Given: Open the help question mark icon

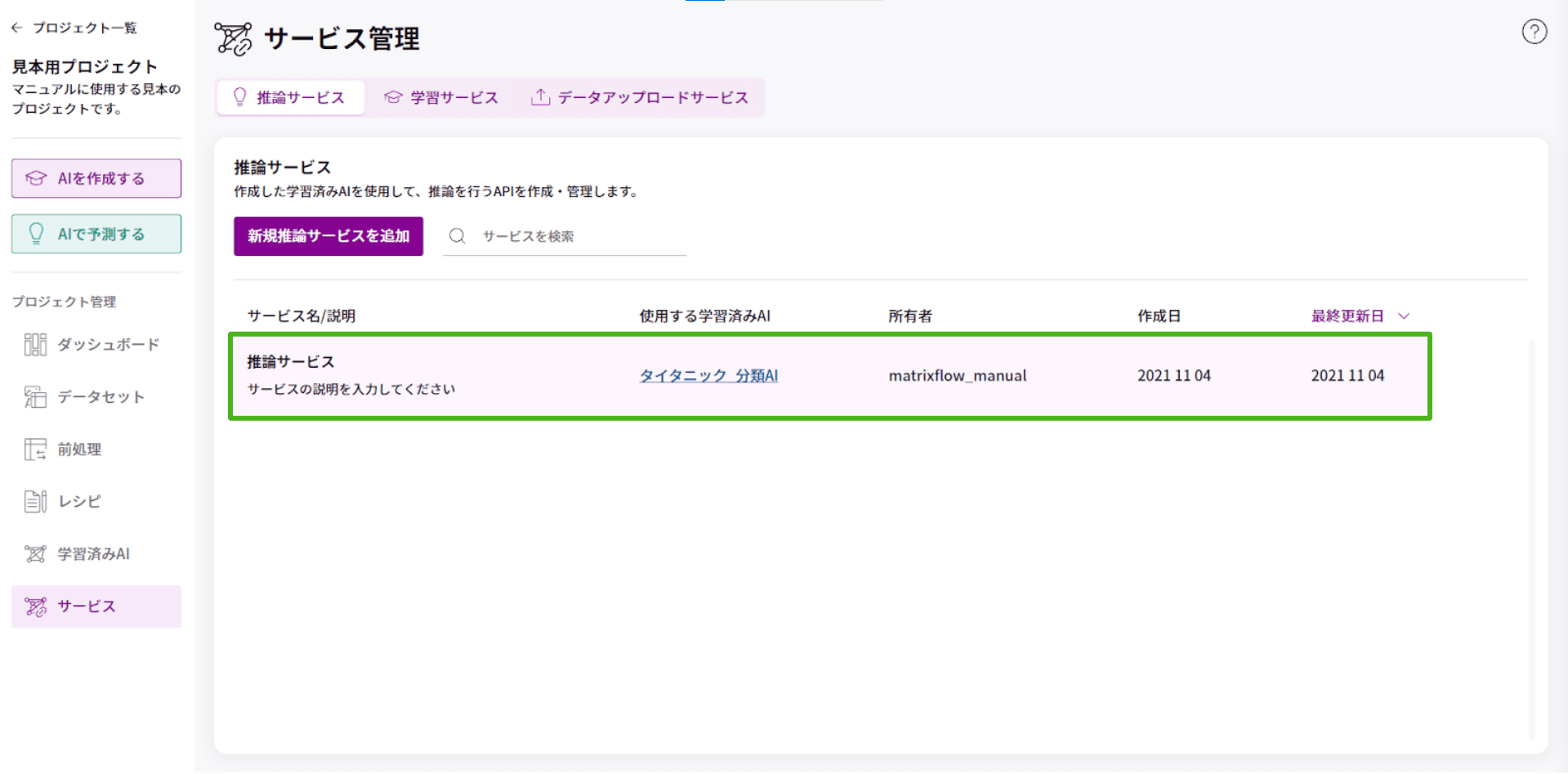Looking at the screenshot, I should [x=1534, y=32].
